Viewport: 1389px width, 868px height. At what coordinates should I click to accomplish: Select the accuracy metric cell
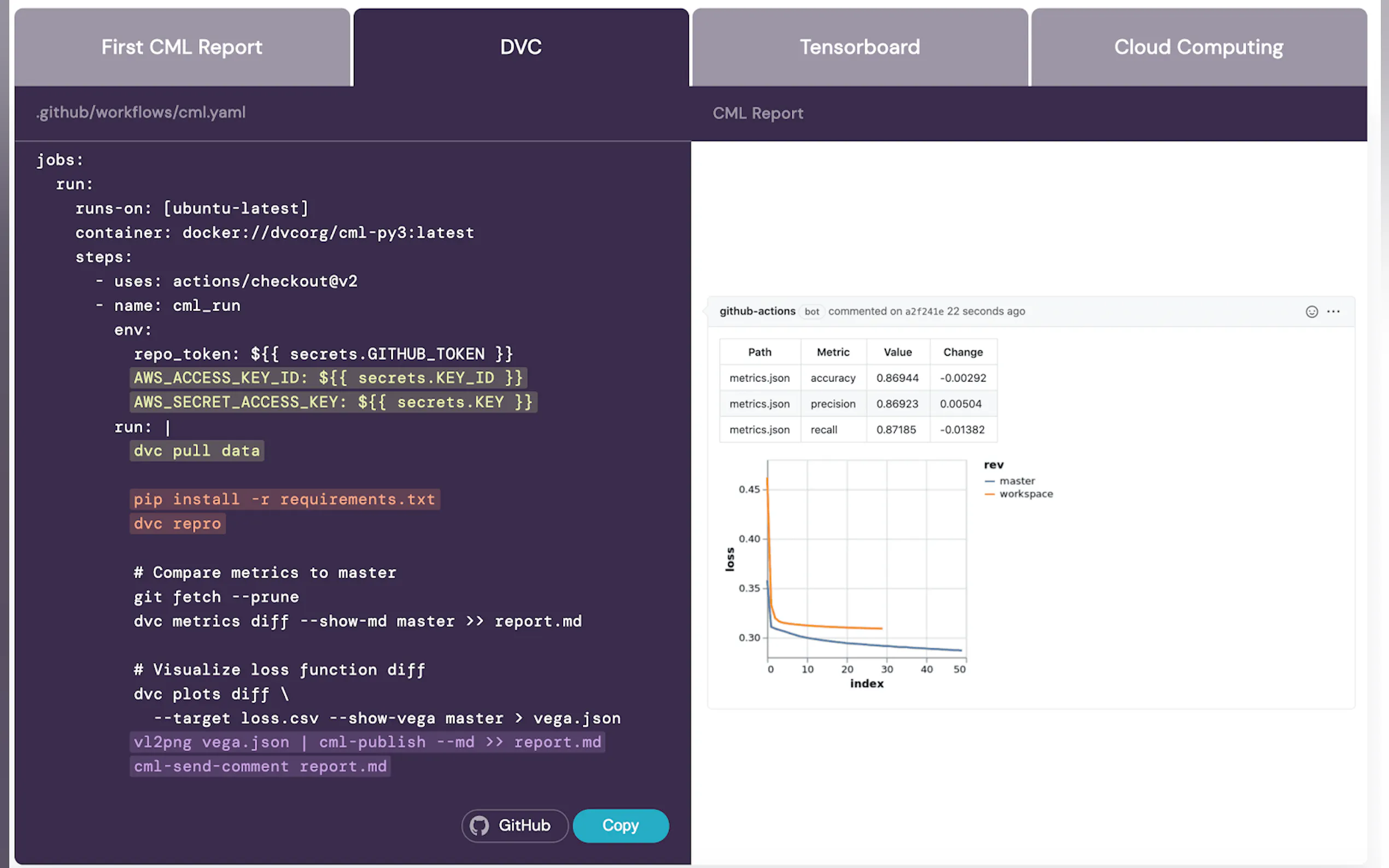[833, 378]
